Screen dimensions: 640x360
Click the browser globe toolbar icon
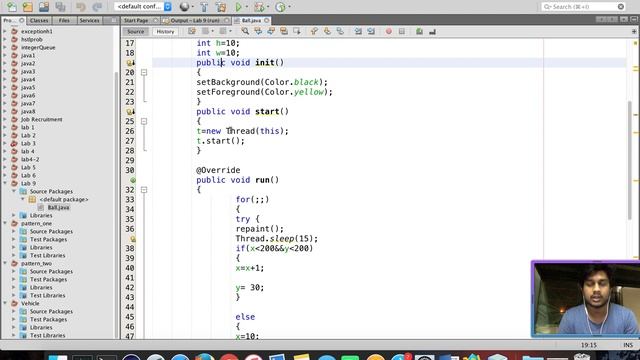point(184,7)
